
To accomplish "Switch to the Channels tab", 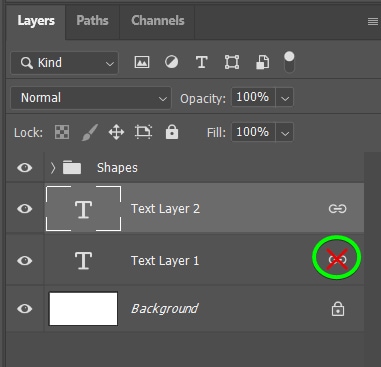I will [x=158, y=21].
